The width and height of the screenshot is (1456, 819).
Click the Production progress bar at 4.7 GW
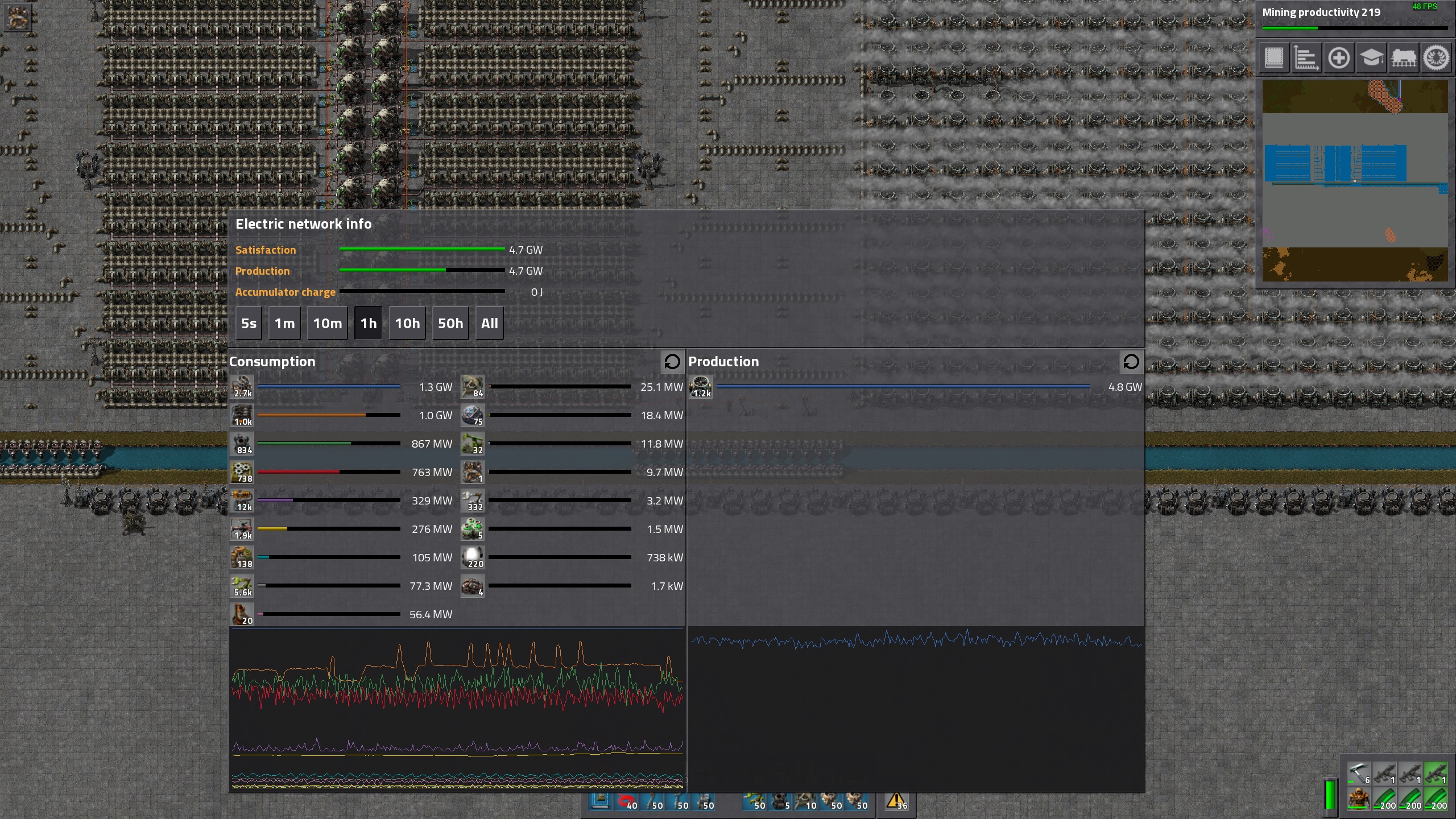pos(421,270)
